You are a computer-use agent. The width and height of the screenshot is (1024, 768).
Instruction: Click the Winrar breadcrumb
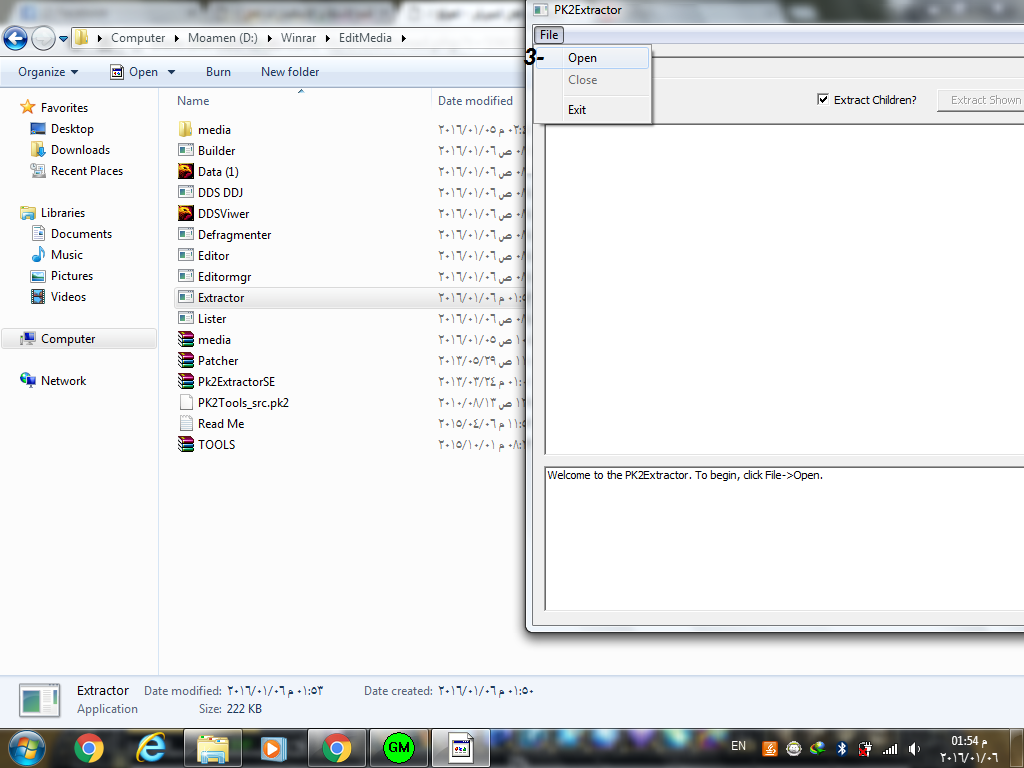point(298,38)
